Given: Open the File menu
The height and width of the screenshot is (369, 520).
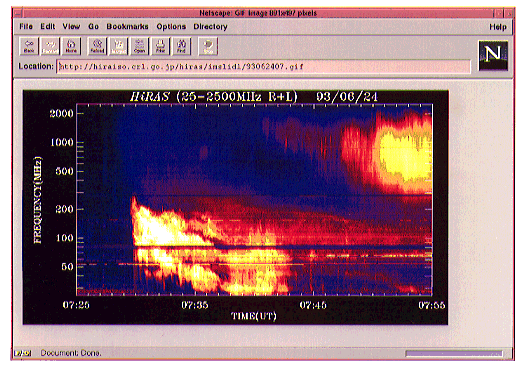Looking at the screenshot, I should click(26, 26).
